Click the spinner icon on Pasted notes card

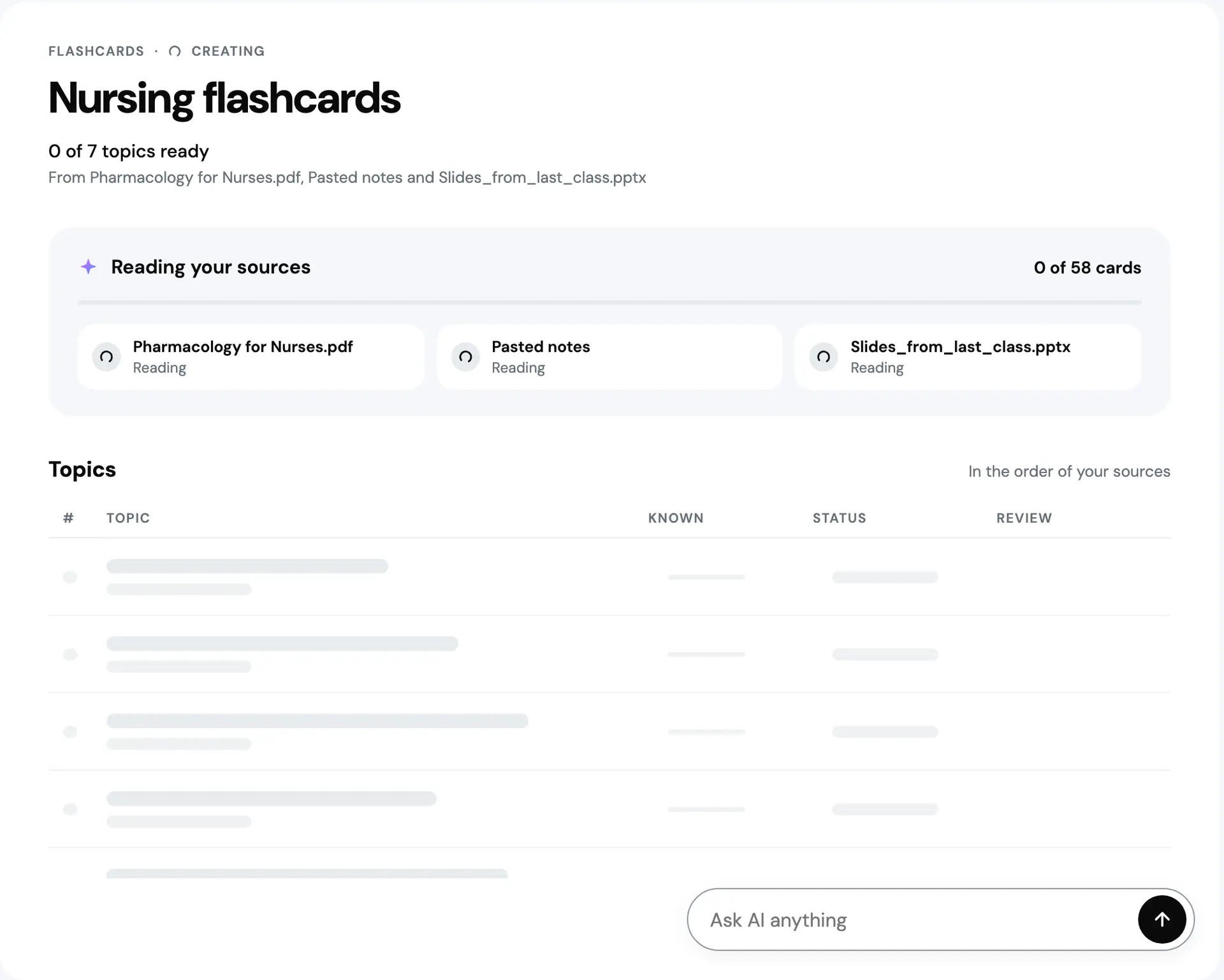click(465, 356)
